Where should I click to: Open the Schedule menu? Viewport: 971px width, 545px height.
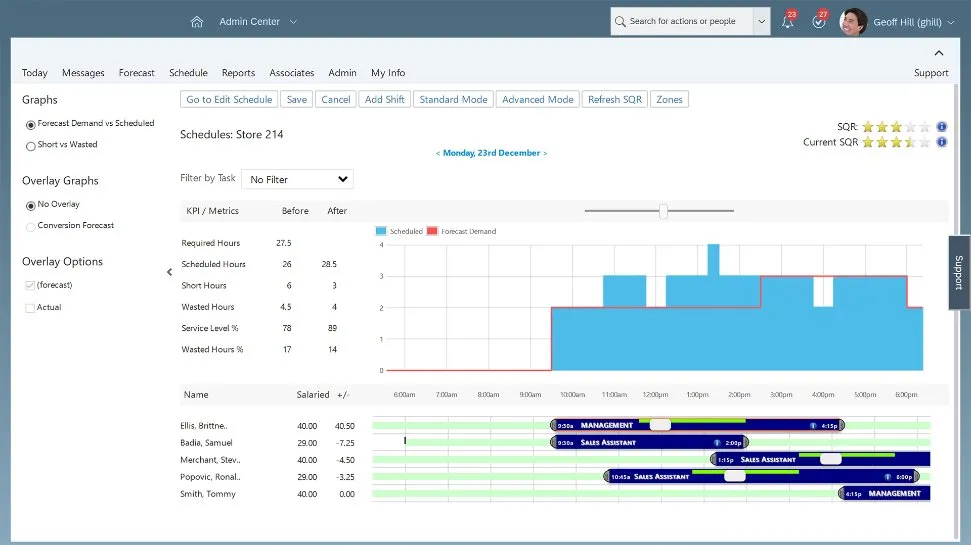click(x=188, y=73)
